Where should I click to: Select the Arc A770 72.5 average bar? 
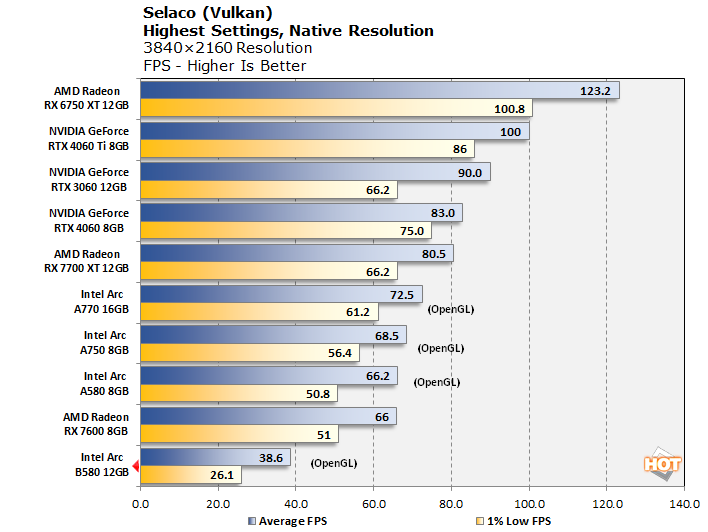pos(281,294)
